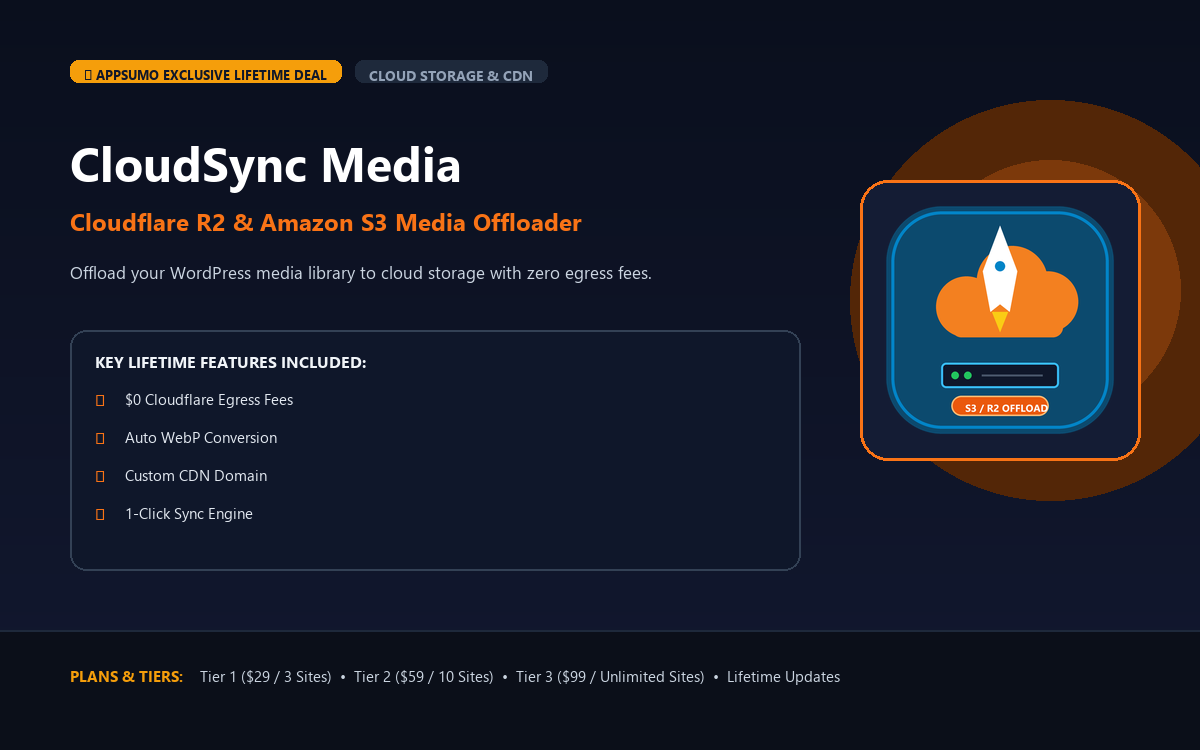
Task: Click the rocket icon in the app logo
Action: pyautogui.click(x=1000, y=278)
